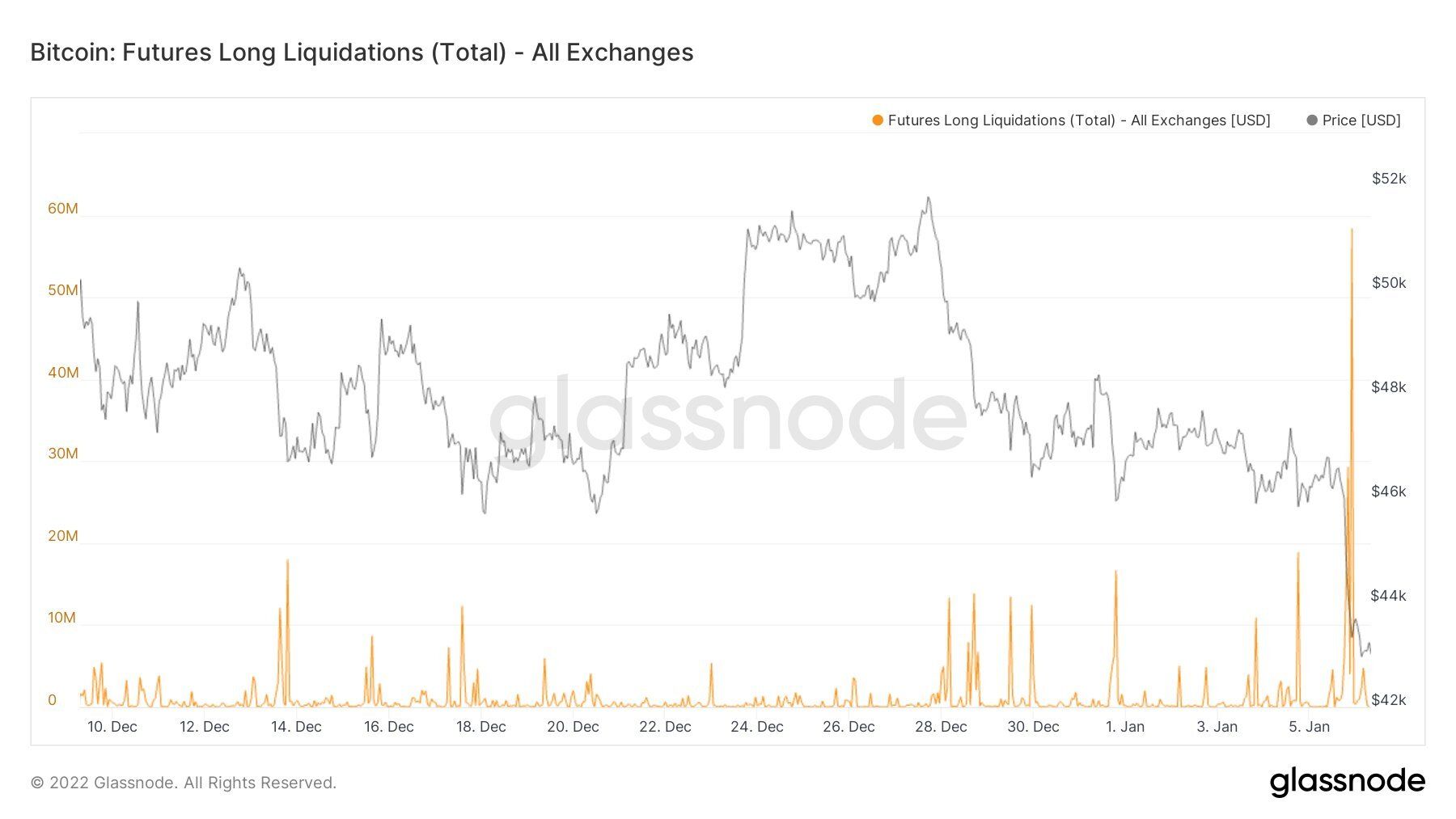Click the glassnode watermark in chart center
This screenshot has width=1456, height=819.
(x=728, y=416)
